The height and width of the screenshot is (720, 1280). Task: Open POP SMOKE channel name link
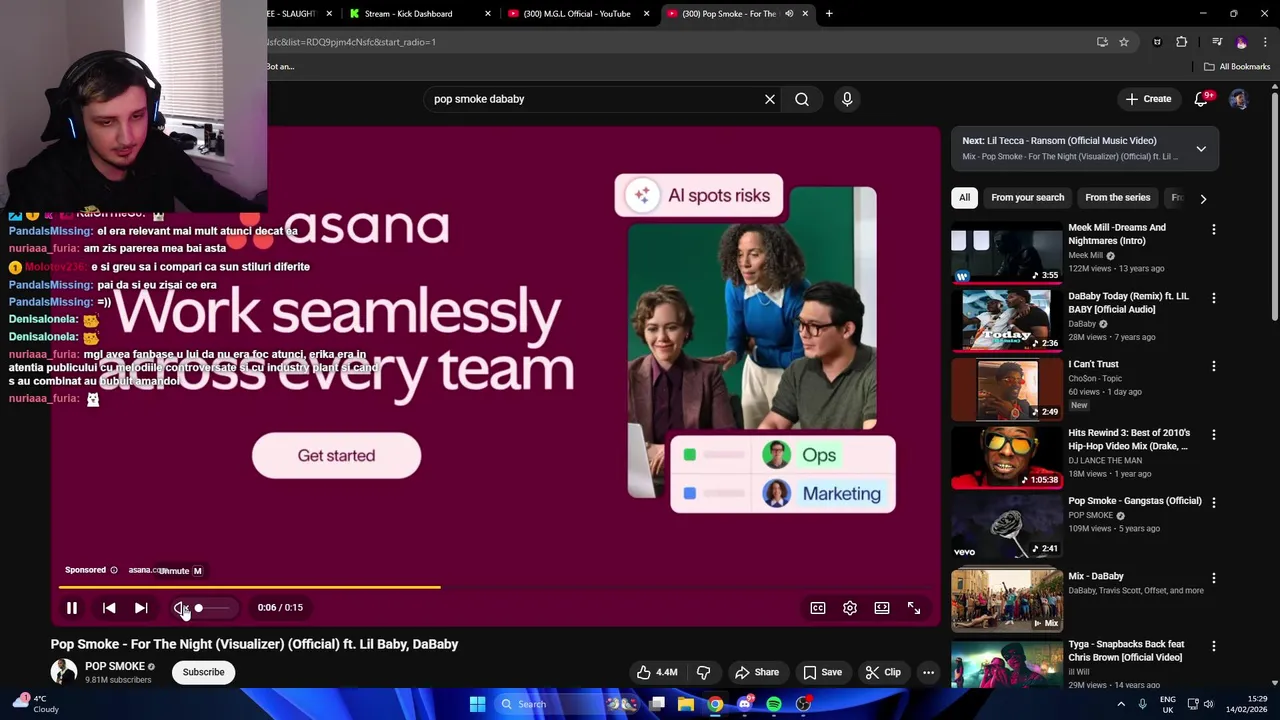pos(115,666)
